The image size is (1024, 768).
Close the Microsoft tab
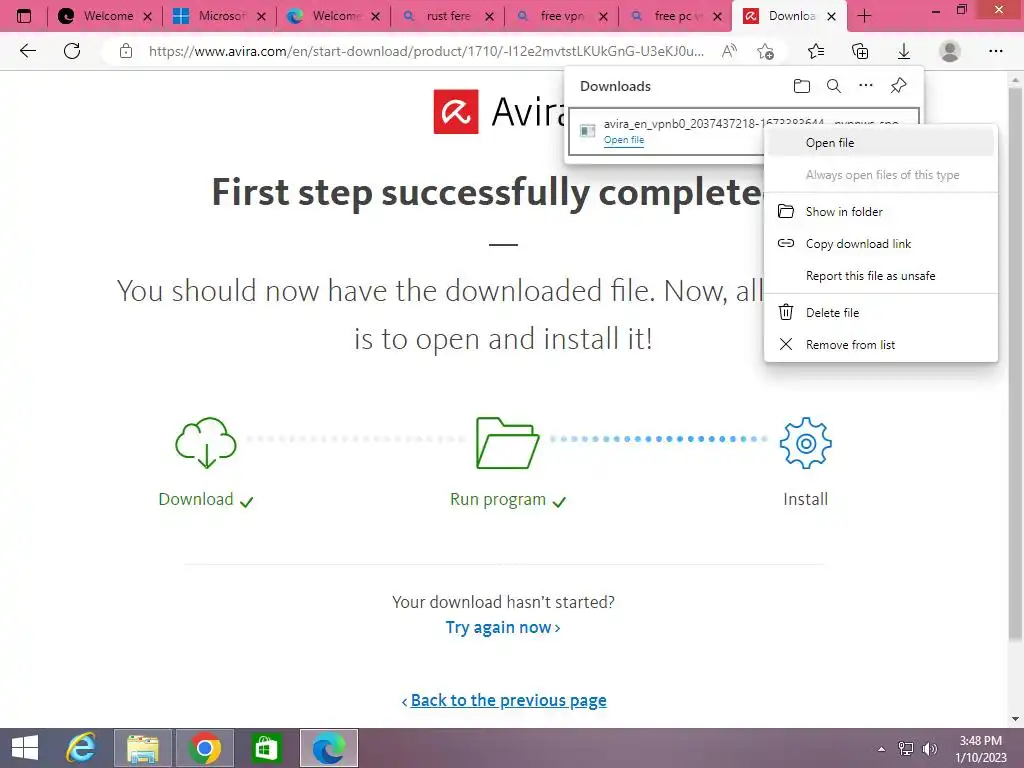tap(261, 16)
